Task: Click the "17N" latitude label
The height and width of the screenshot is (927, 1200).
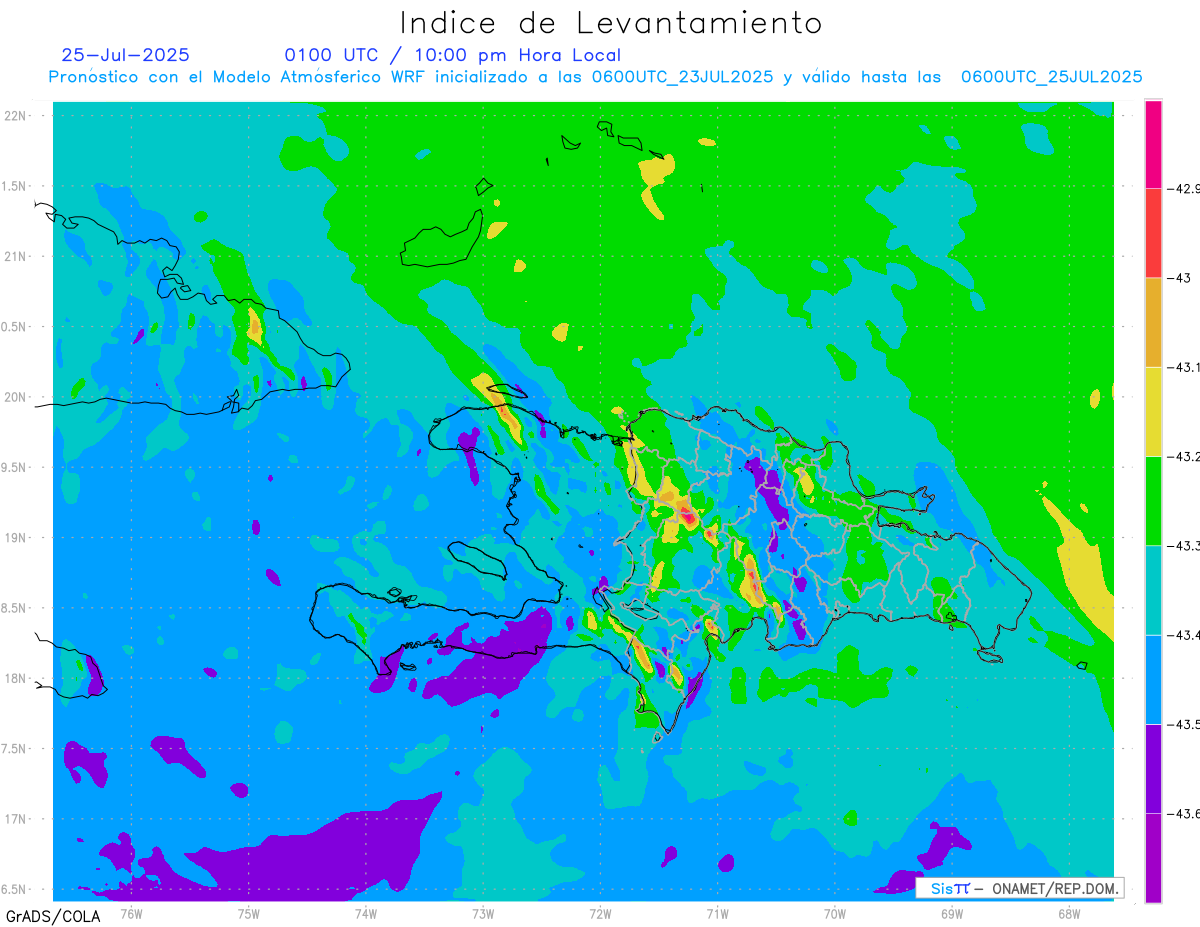Action: (x=16, y=819)
